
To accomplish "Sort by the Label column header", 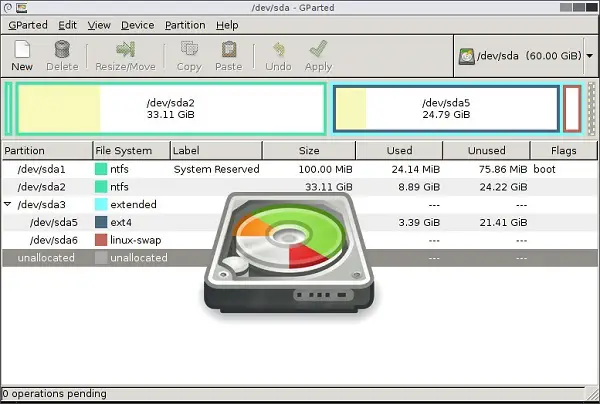I will point(216,150).
